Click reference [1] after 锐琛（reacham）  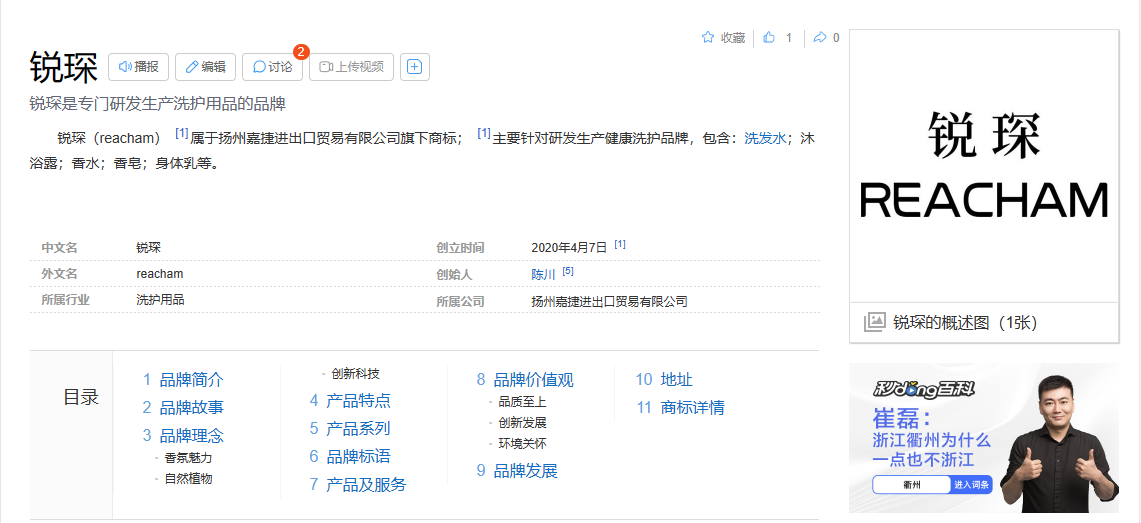click(182, 134)
